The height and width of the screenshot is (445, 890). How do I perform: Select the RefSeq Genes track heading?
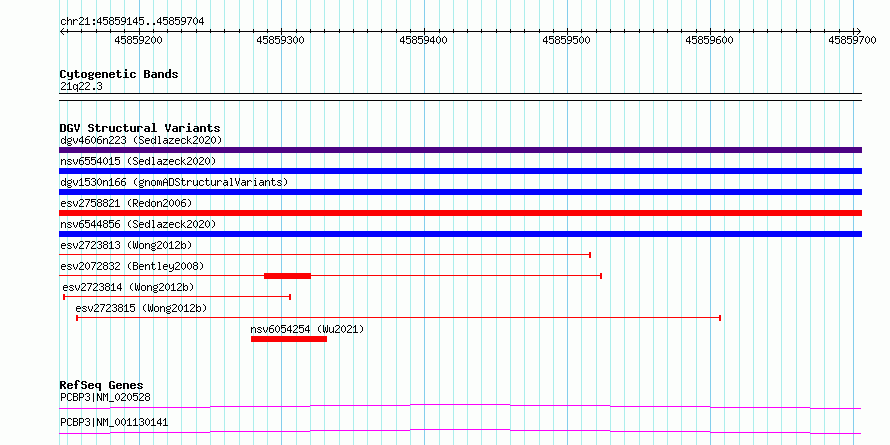[x=102, y=386]
